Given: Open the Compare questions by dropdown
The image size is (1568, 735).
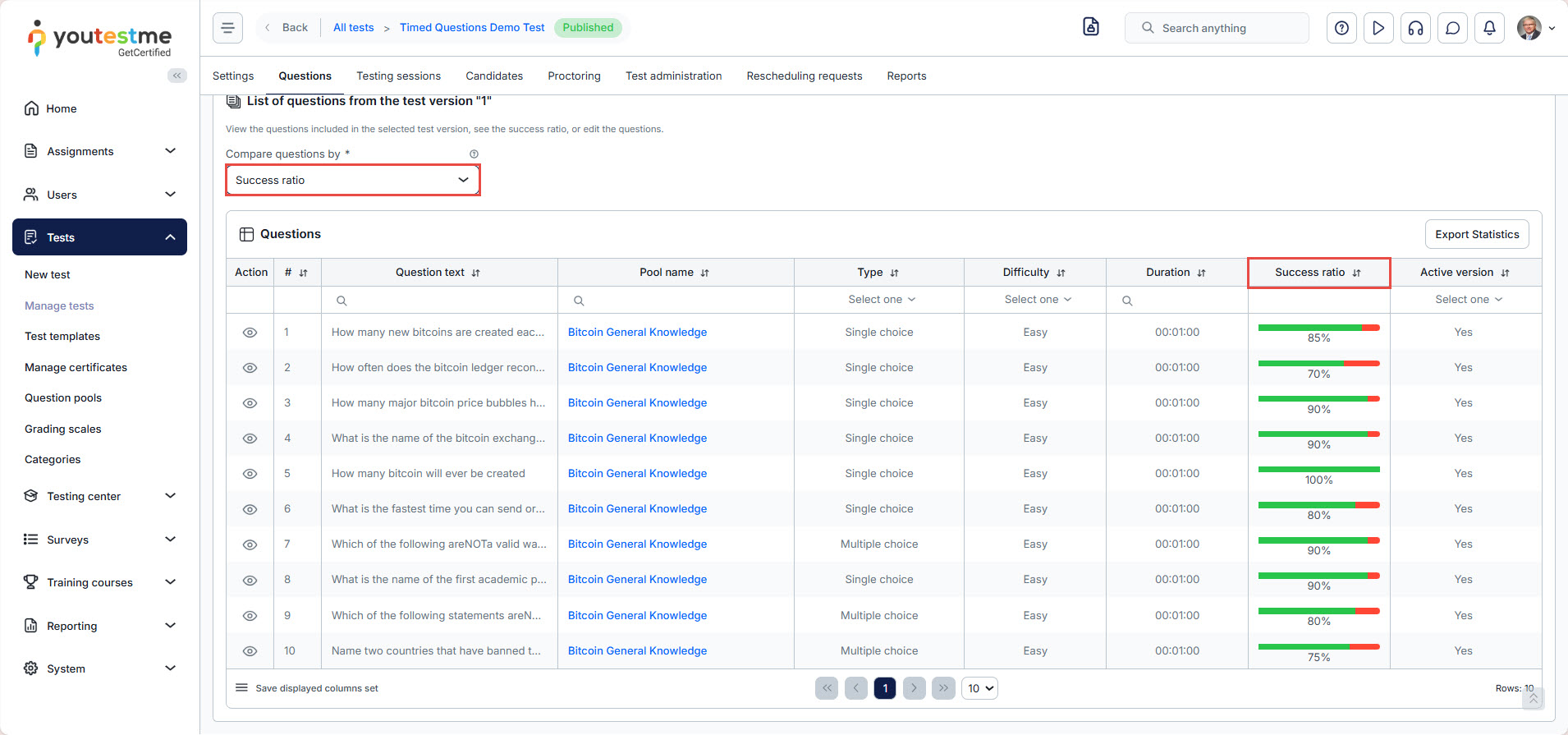Looking at the screenshot, I should click(352, 180).
